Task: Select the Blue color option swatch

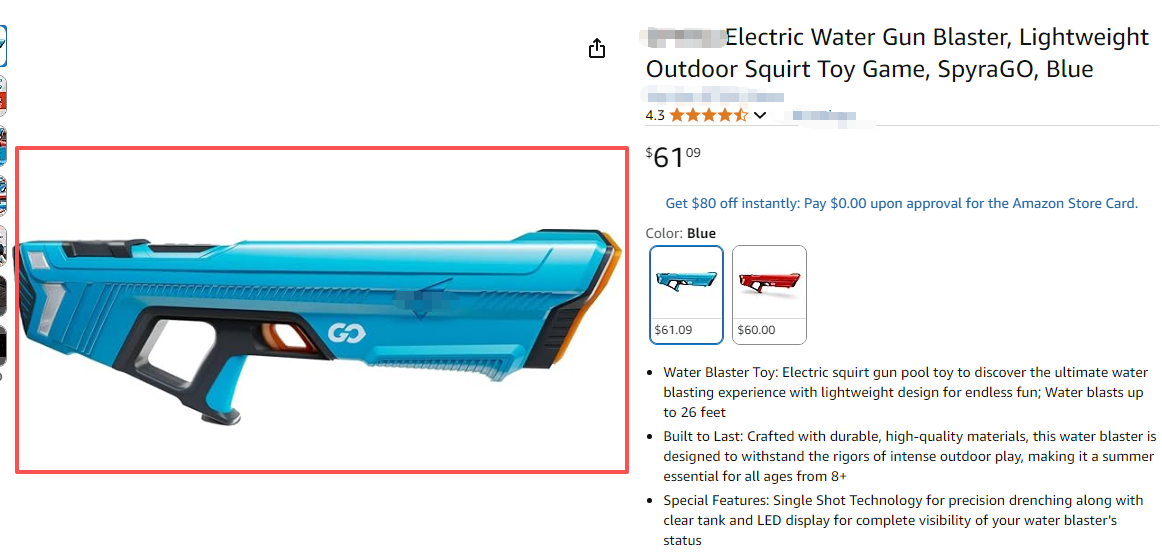Action: point(686,294)
